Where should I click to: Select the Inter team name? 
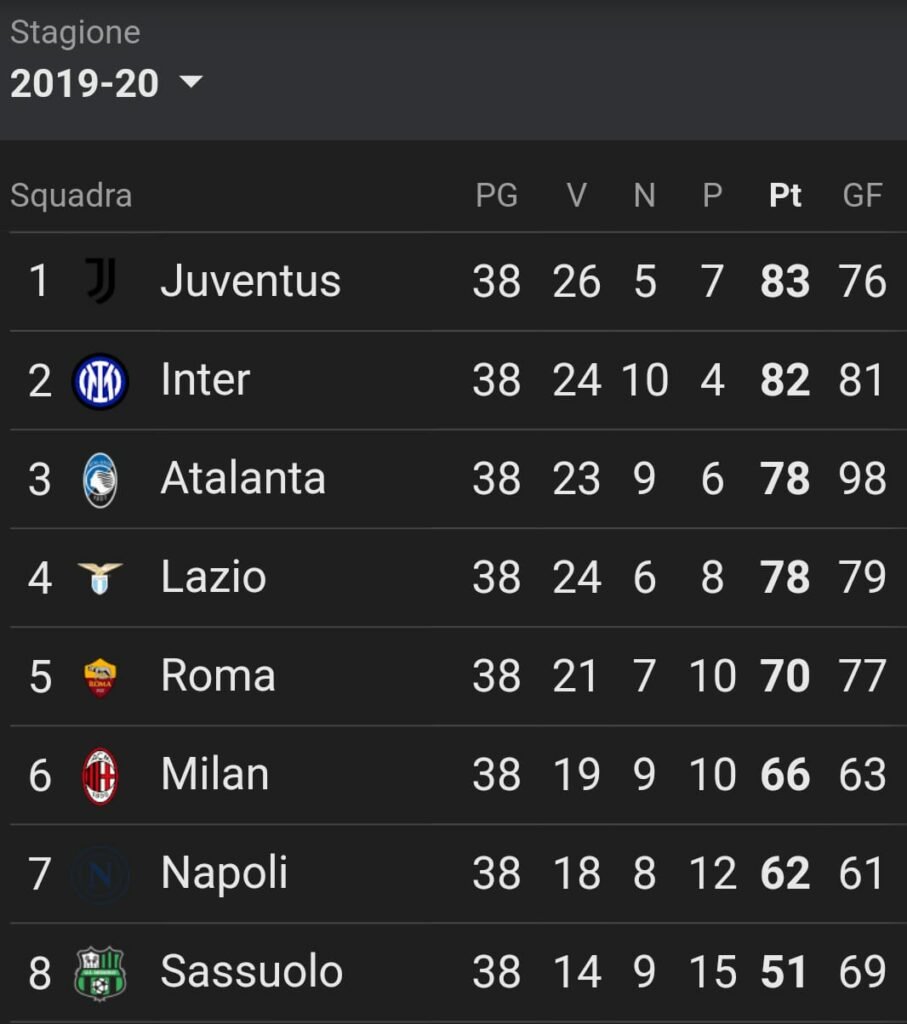coord(205,379)
